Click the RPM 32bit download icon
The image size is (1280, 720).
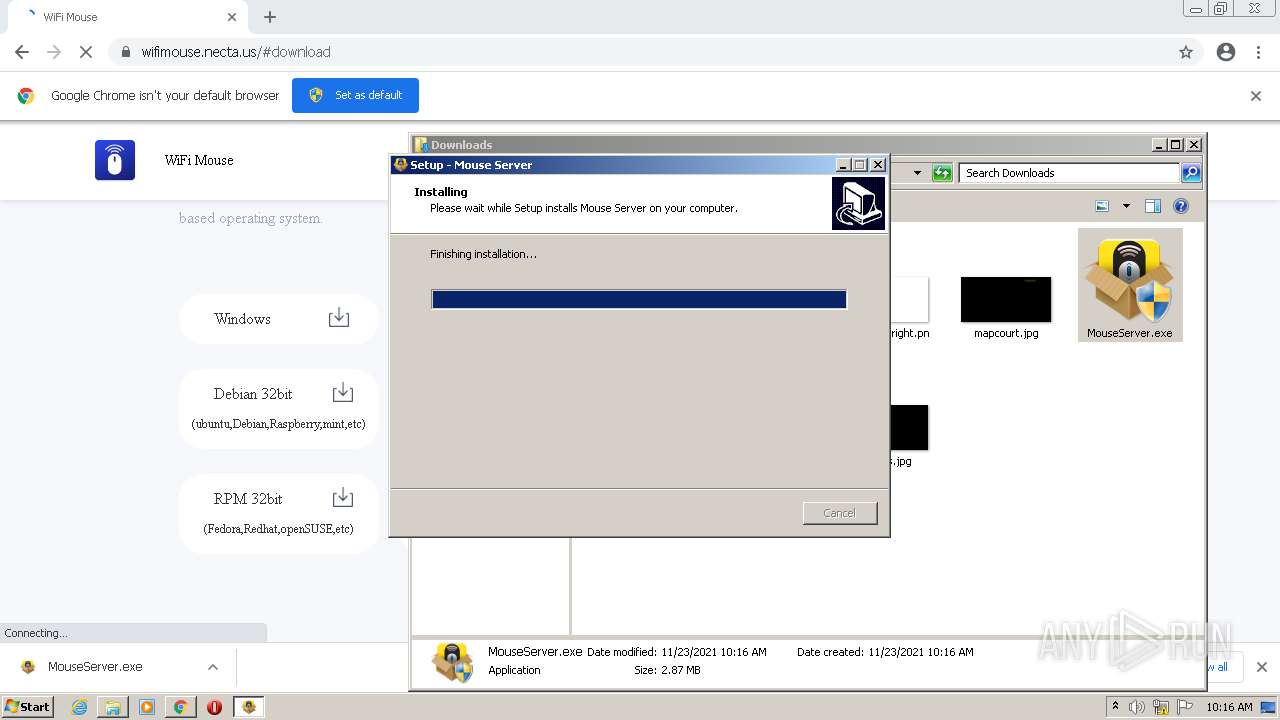coord(342,497)
